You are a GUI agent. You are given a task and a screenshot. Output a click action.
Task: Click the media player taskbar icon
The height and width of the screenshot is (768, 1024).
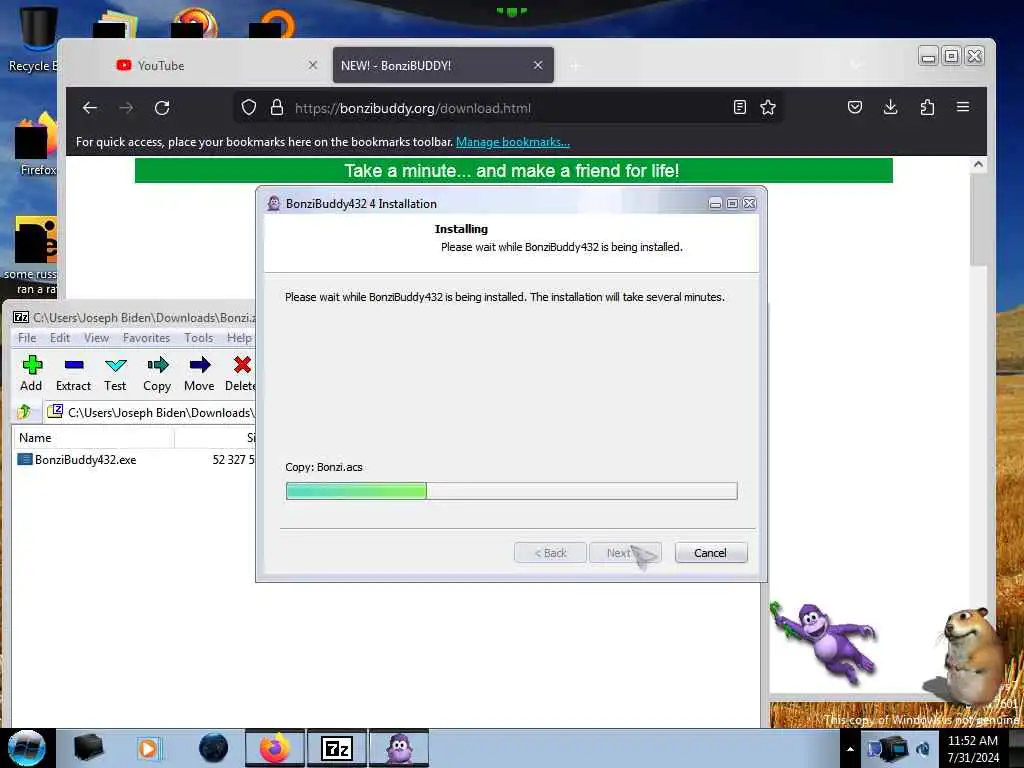point(150,748)
